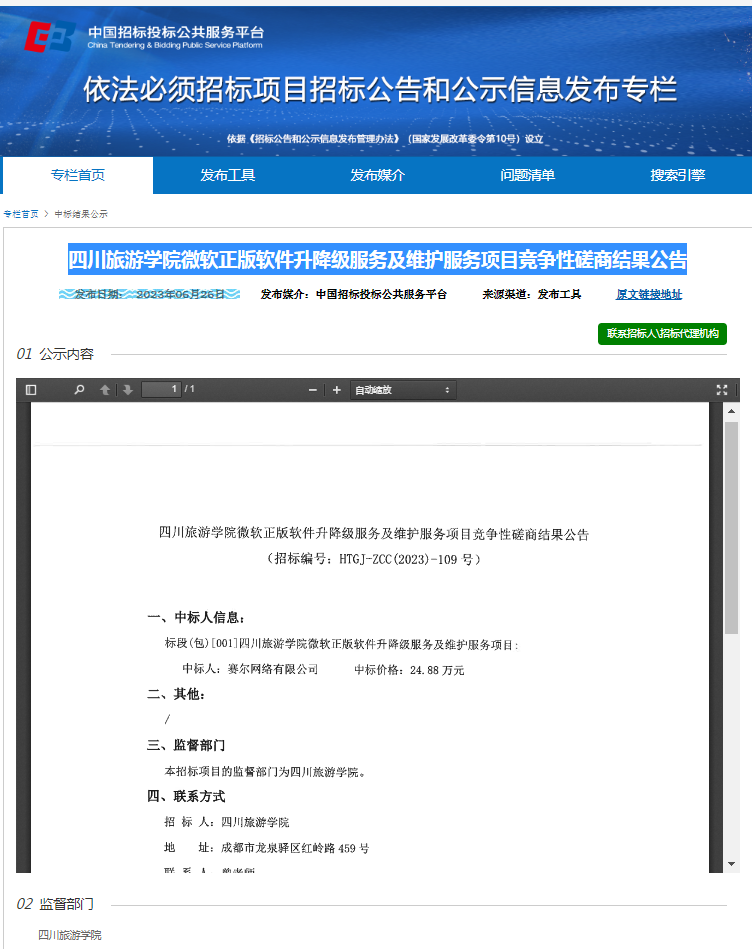This screenshot has width=752, height=949.
Task: Click 来源渠道：发布工具 text
Action: pyautogui.click(x=531, y=295)
